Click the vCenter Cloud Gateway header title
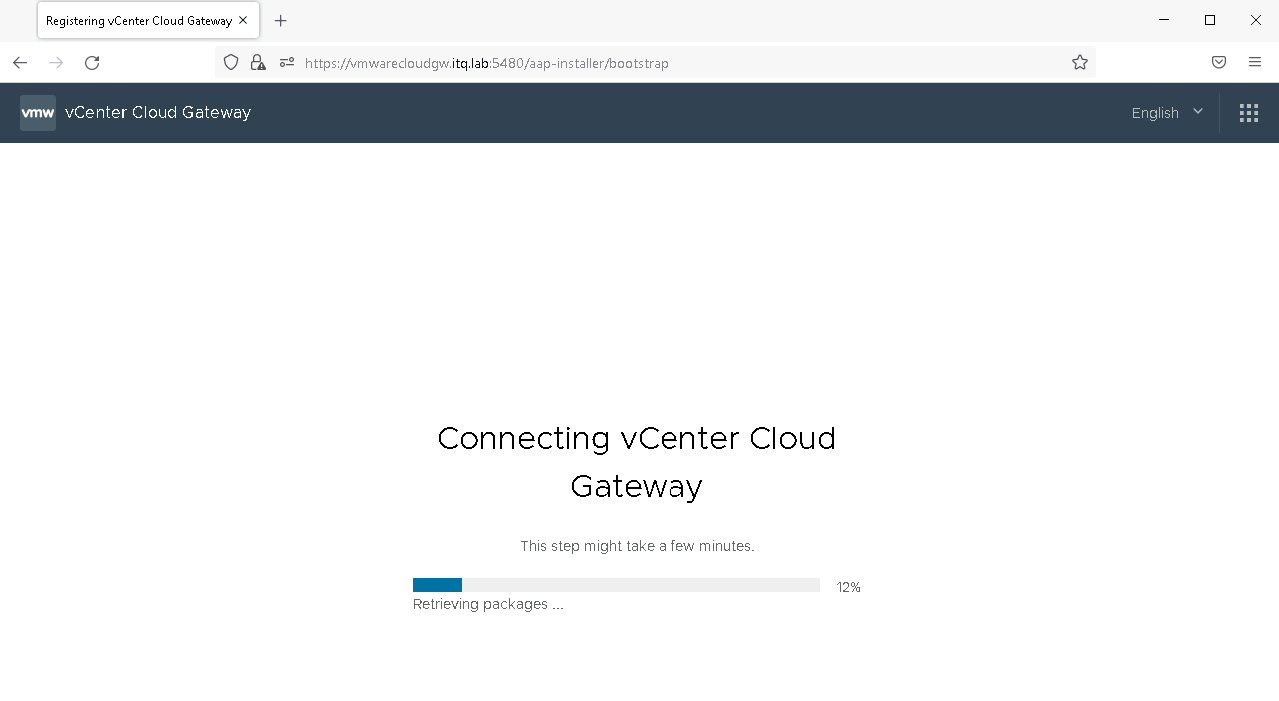 coord(158,113)
